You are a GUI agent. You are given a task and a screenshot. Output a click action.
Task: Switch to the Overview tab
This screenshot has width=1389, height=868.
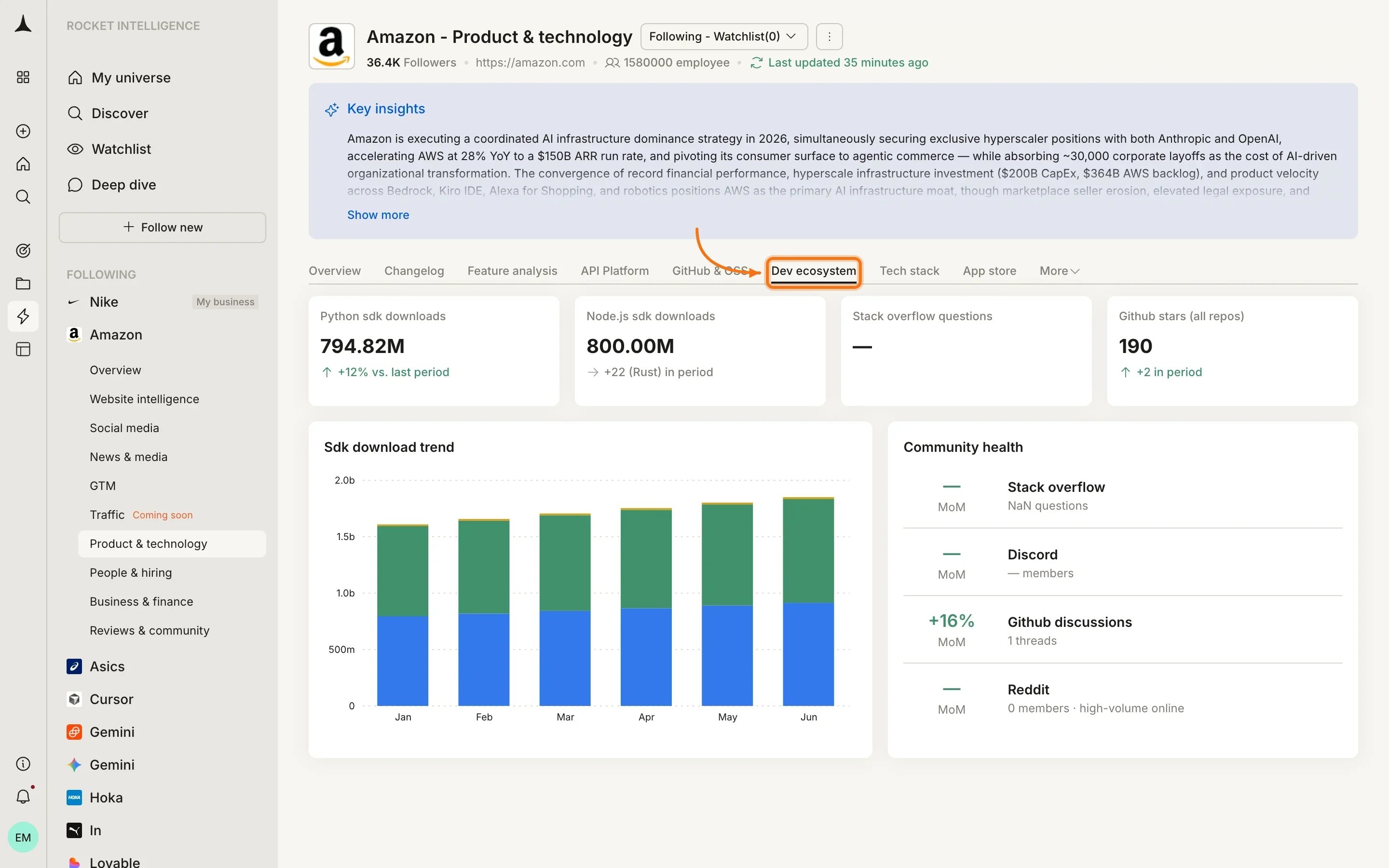point(335,271)
